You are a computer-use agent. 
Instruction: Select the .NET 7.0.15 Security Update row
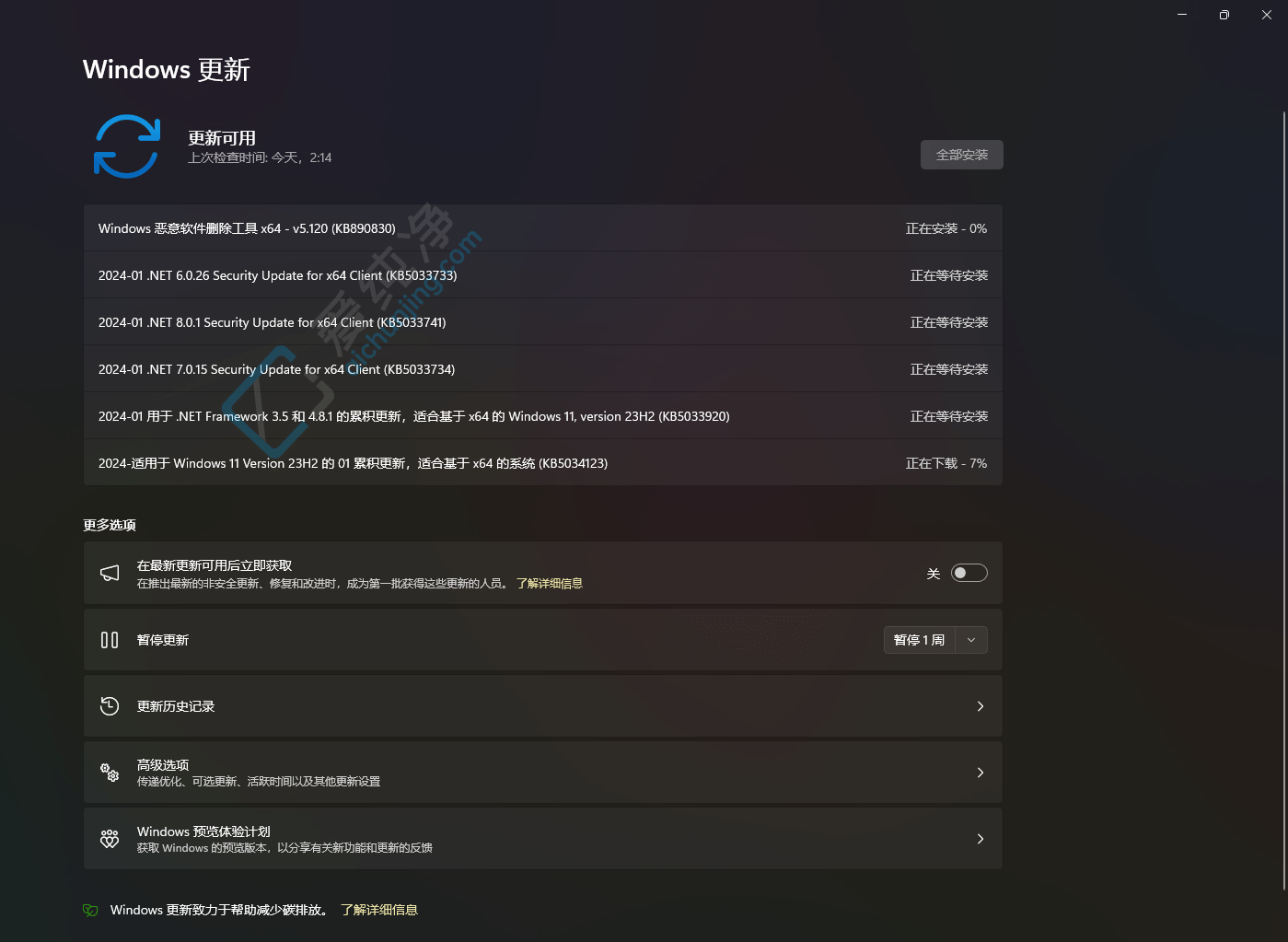pos(543,369)
